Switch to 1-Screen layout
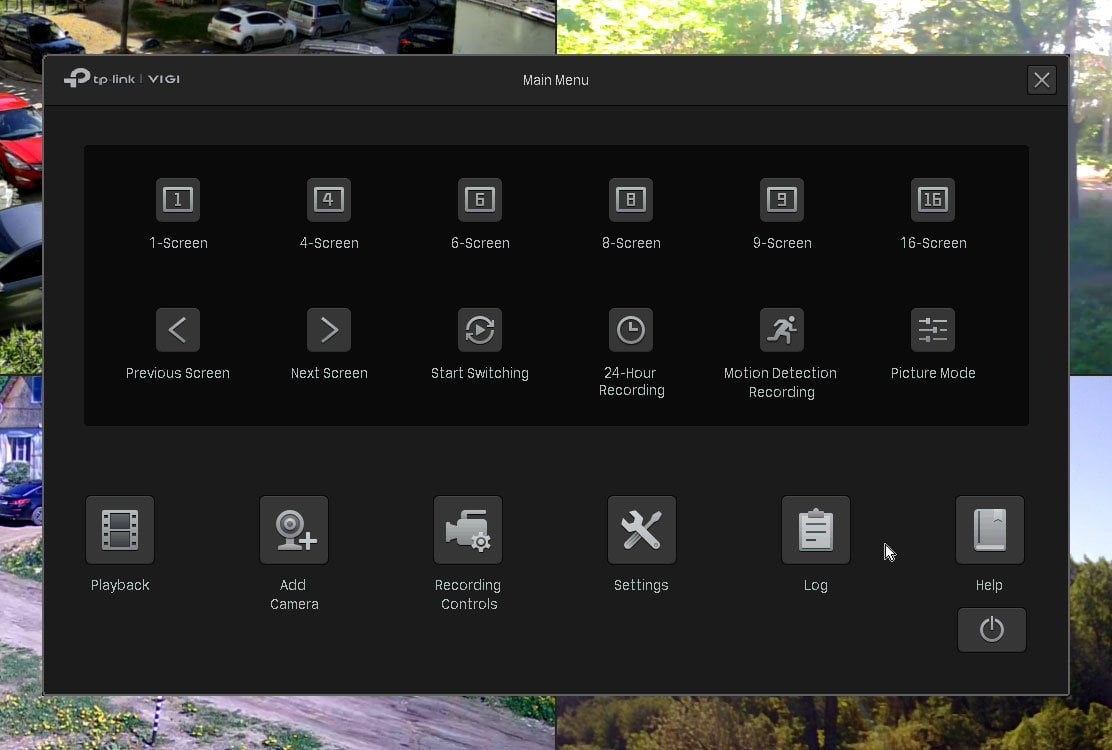Screen dimensions: 1112x750 tap(178, 200)
